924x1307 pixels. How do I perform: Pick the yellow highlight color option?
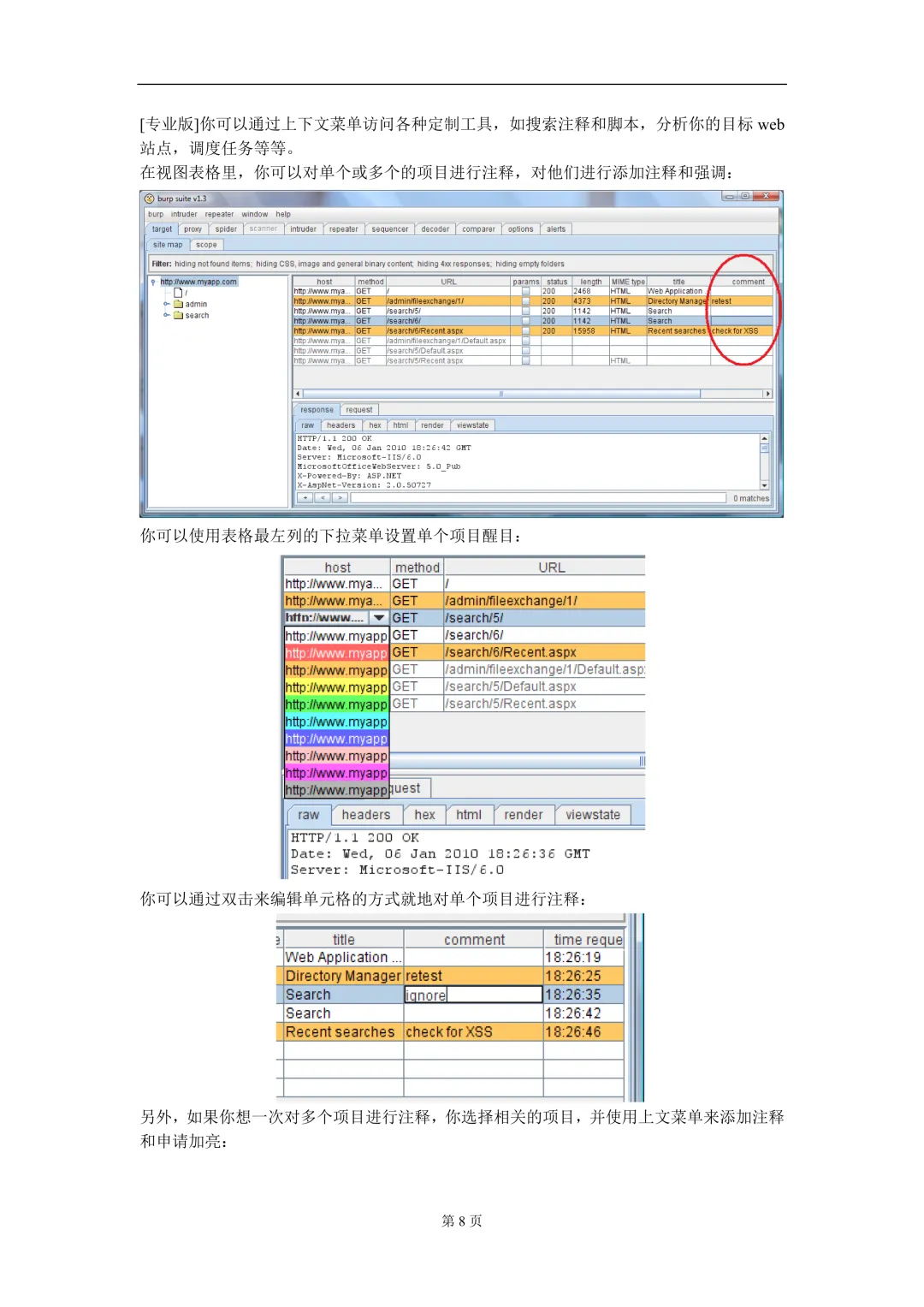point(336,687)
